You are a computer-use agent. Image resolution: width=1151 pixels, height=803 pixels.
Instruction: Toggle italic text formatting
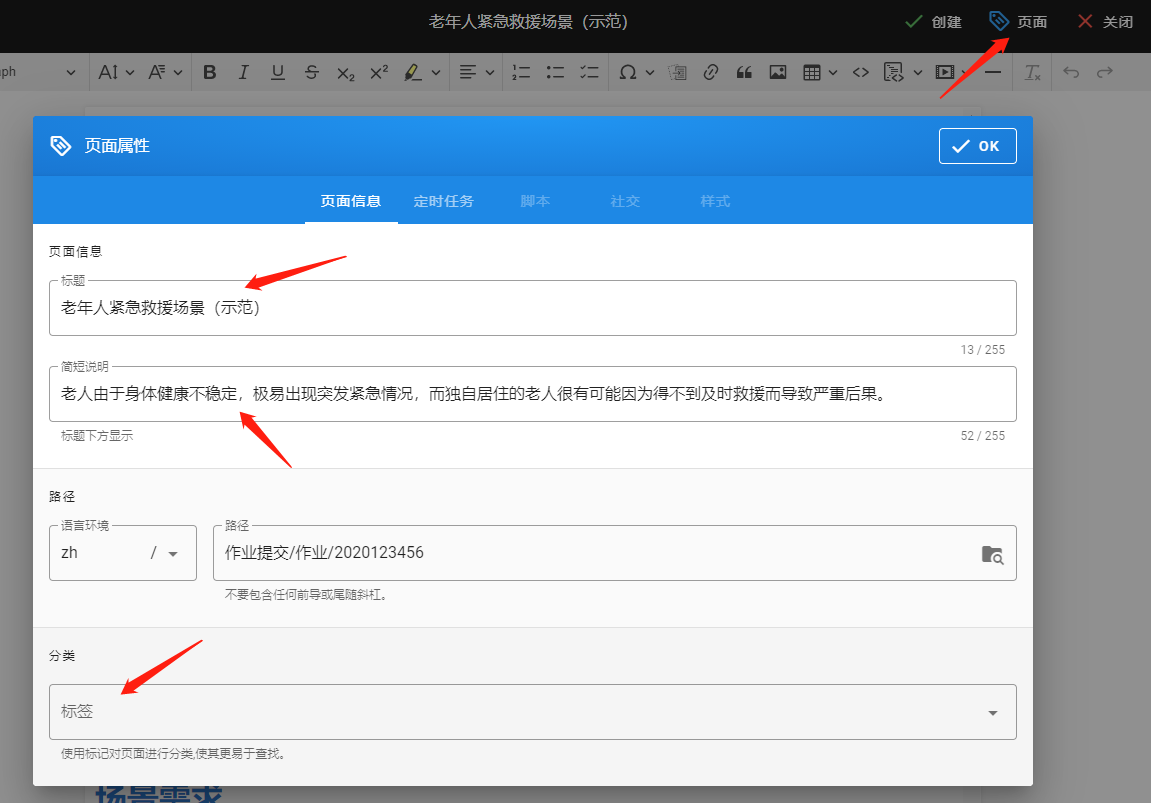(243, 72)
